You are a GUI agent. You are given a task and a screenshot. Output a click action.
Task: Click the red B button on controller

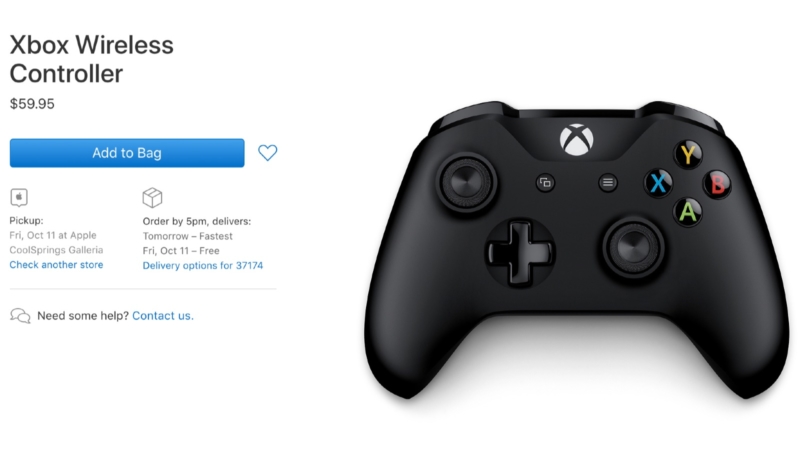[x=717, y=184]
